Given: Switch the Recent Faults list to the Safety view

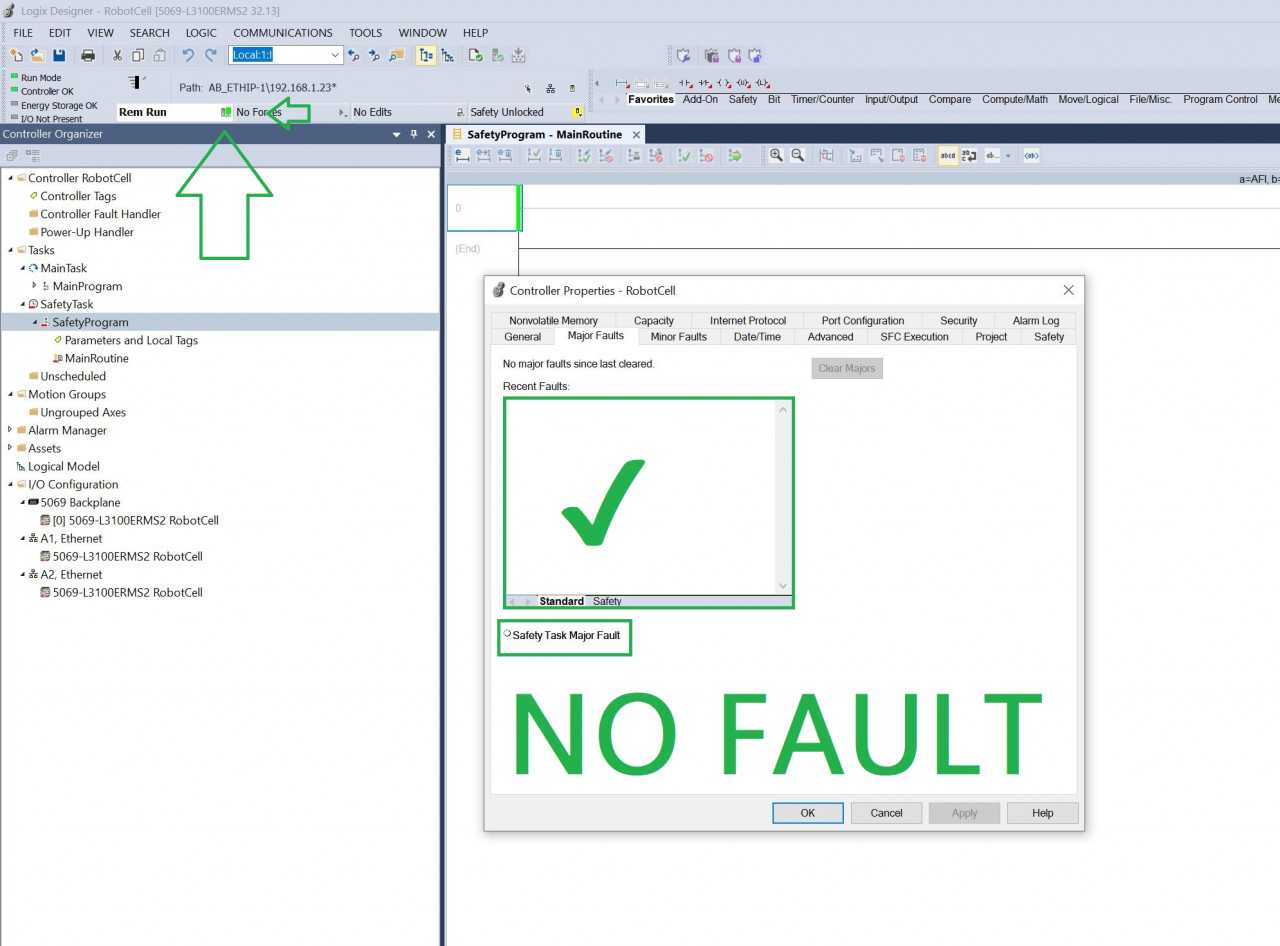Looking at the screenshot, I should point(607,601).
